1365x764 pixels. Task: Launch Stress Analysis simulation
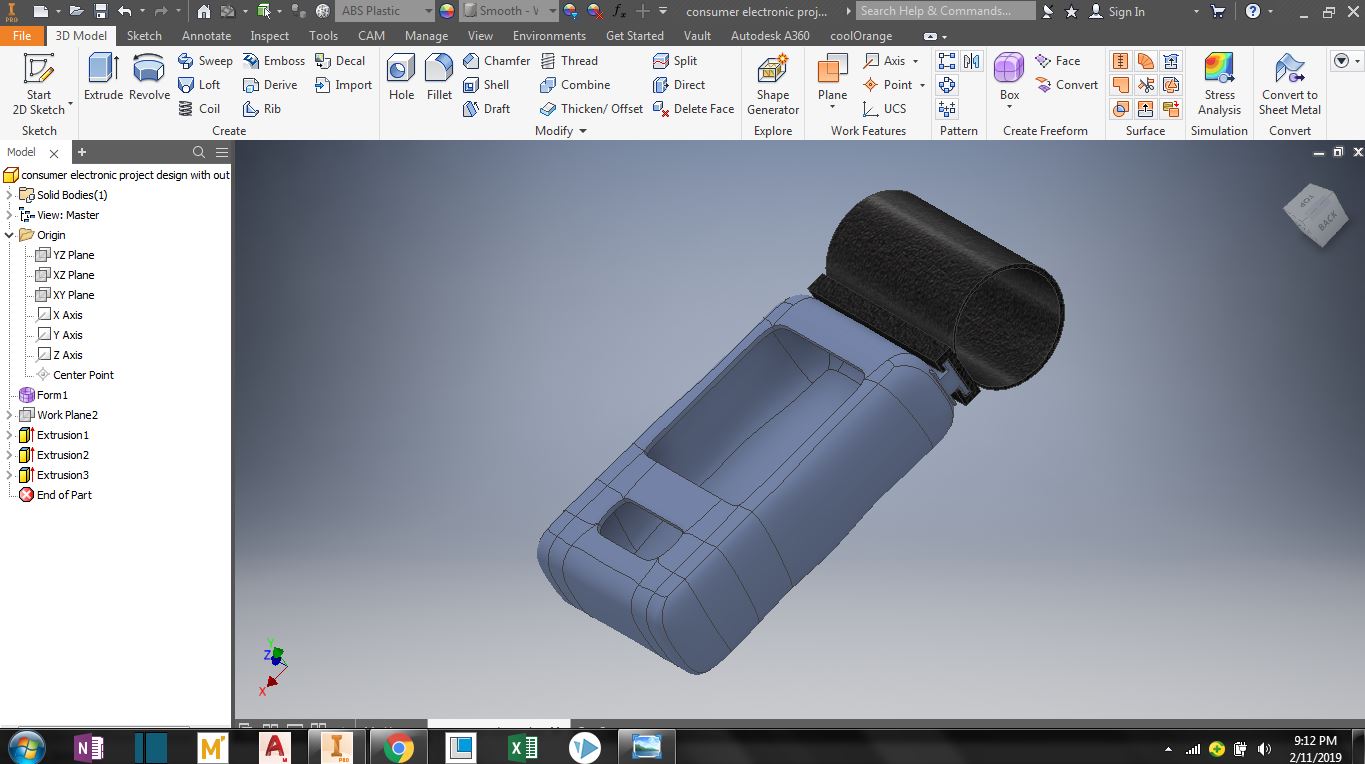point(1219,84)
